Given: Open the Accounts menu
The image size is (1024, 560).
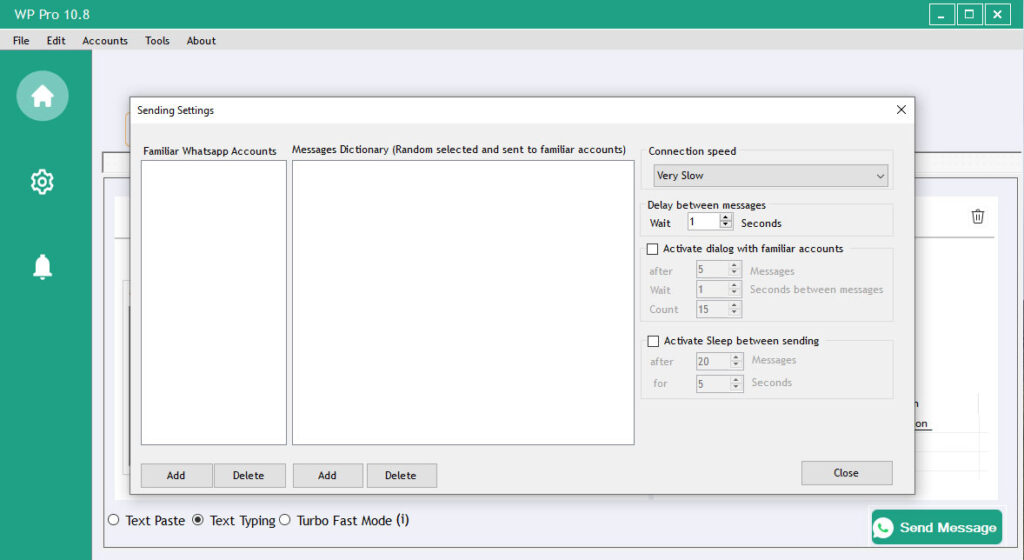Looking at the screenshot, I should [105, 41].
